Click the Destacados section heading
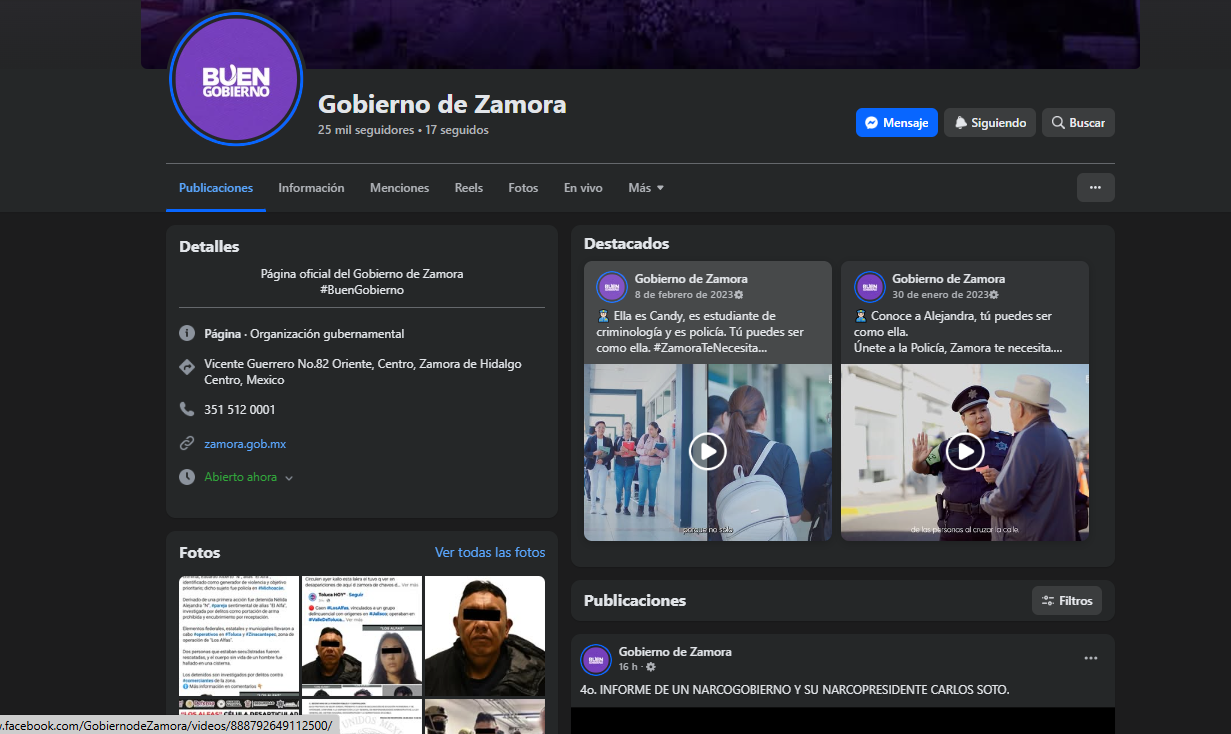 (627, 244)
